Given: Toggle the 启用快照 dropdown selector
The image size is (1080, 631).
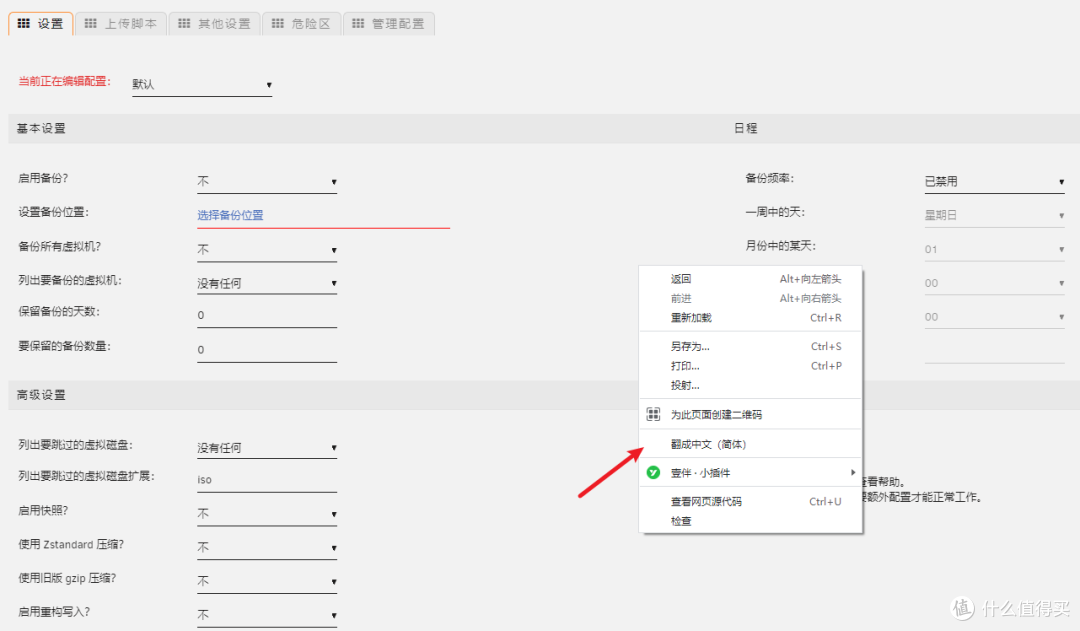Looking at the screenshot, I should click(266, 514).
